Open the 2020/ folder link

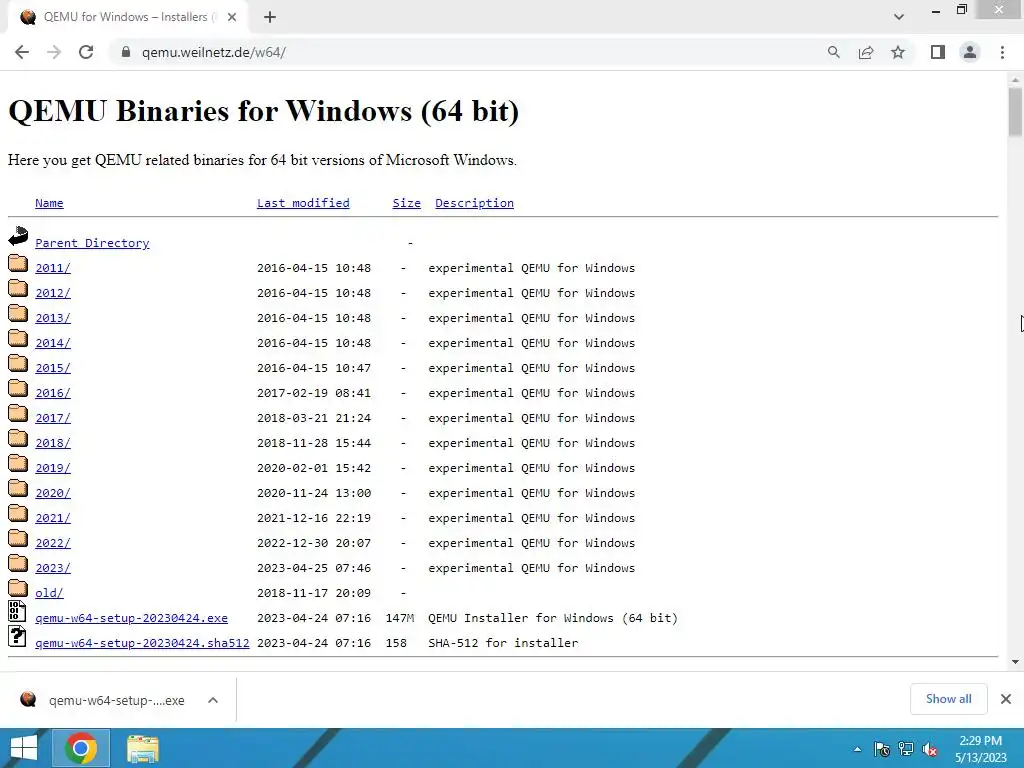click(x=53, y=493)
